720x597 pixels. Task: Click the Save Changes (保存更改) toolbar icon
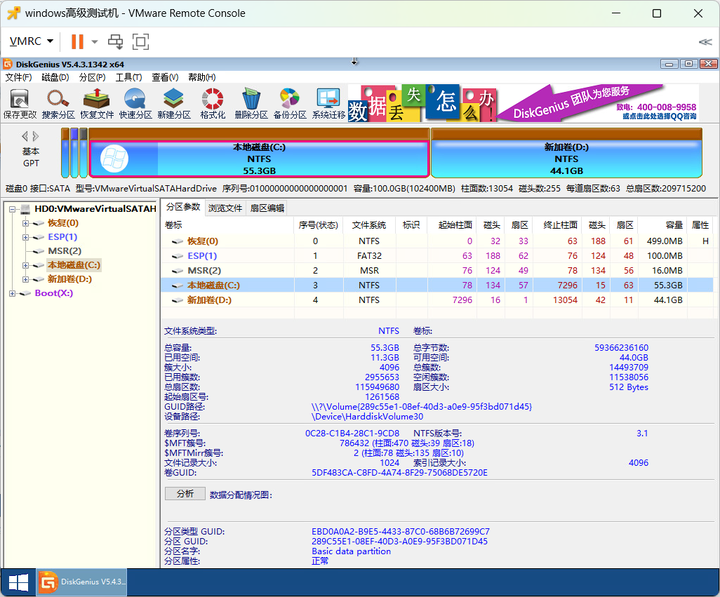click(20, 103)
